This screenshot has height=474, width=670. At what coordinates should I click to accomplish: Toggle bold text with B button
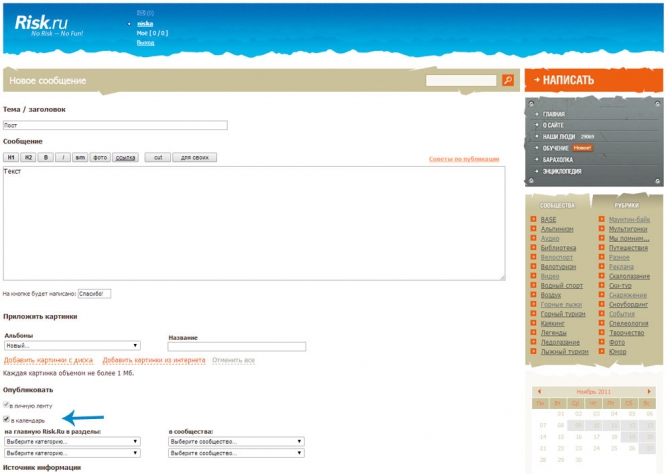46,157
